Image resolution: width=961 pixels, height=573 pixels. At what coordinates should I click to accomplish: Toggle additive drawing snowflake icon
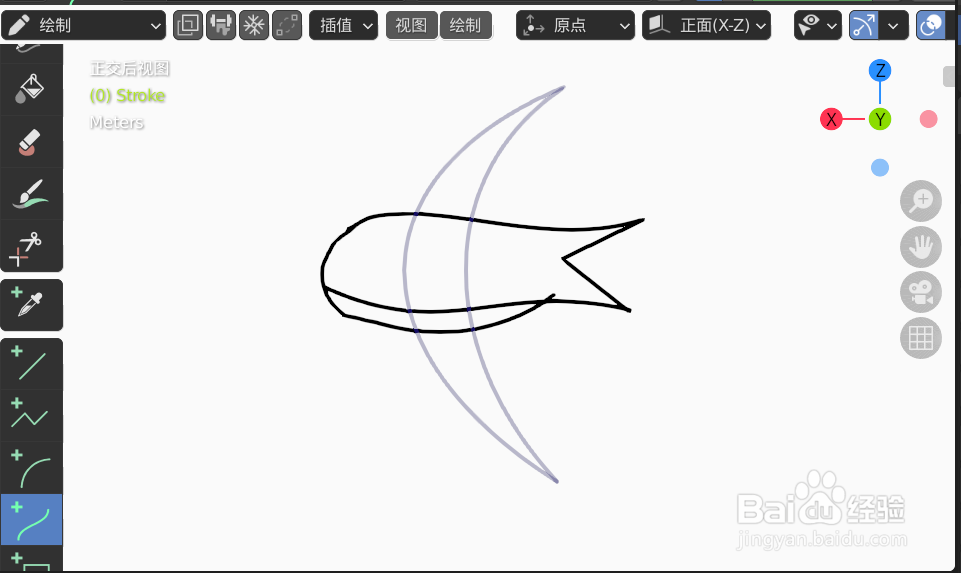pyautogui.click(x=254, y=25)
